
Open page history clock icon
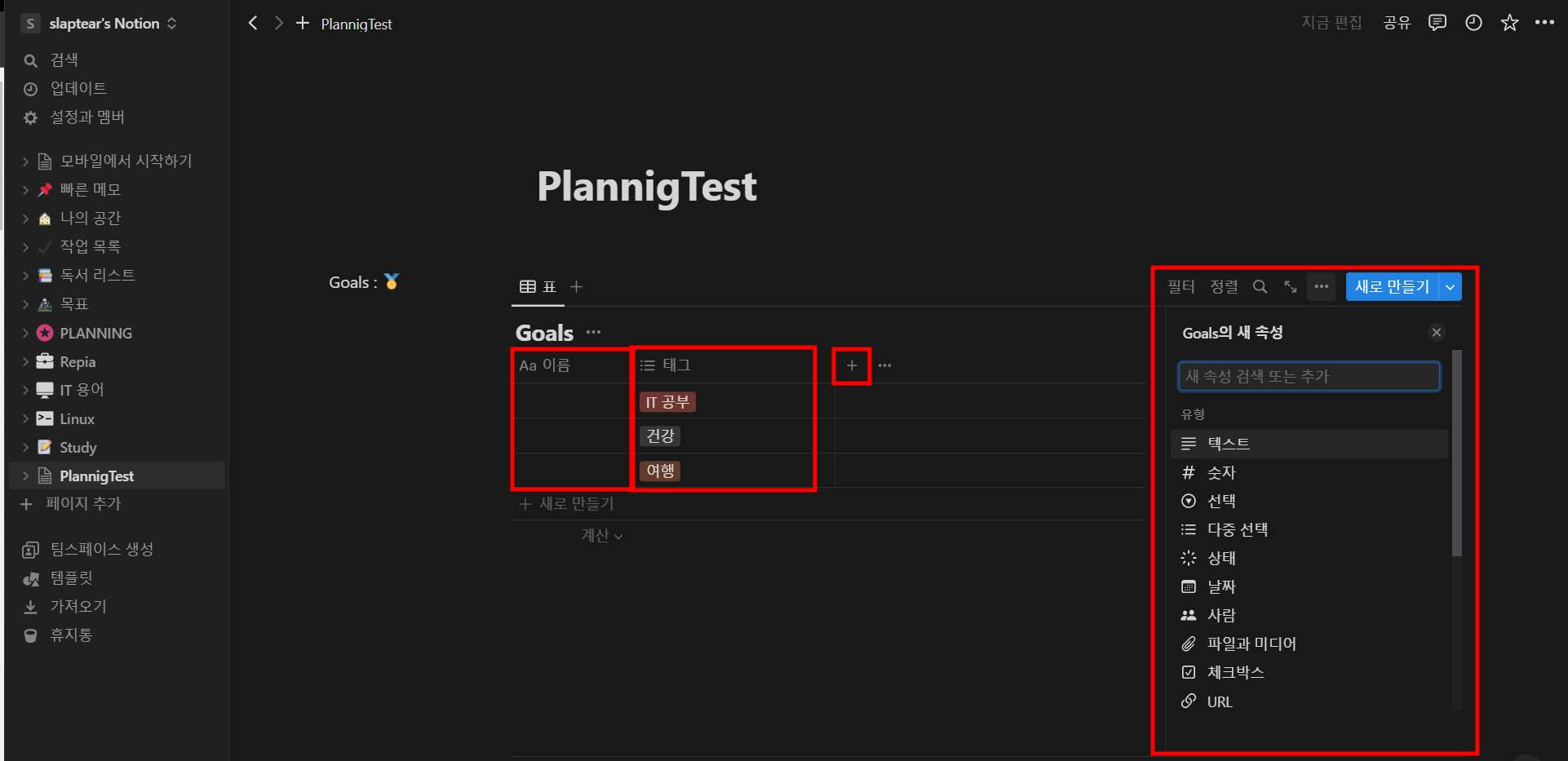1473,23
